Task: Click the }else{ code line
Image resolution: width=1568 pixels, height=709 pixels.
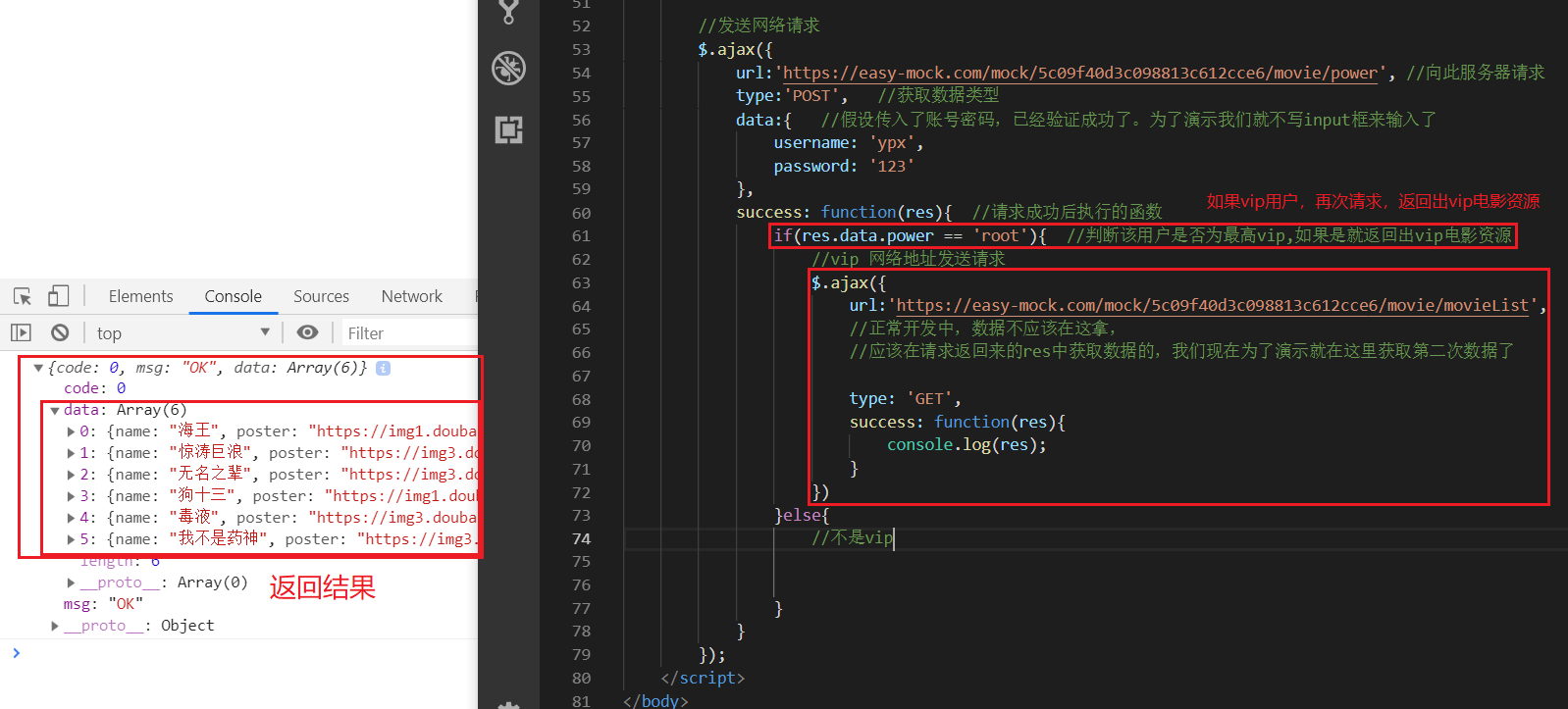Action: click(802, 515)
